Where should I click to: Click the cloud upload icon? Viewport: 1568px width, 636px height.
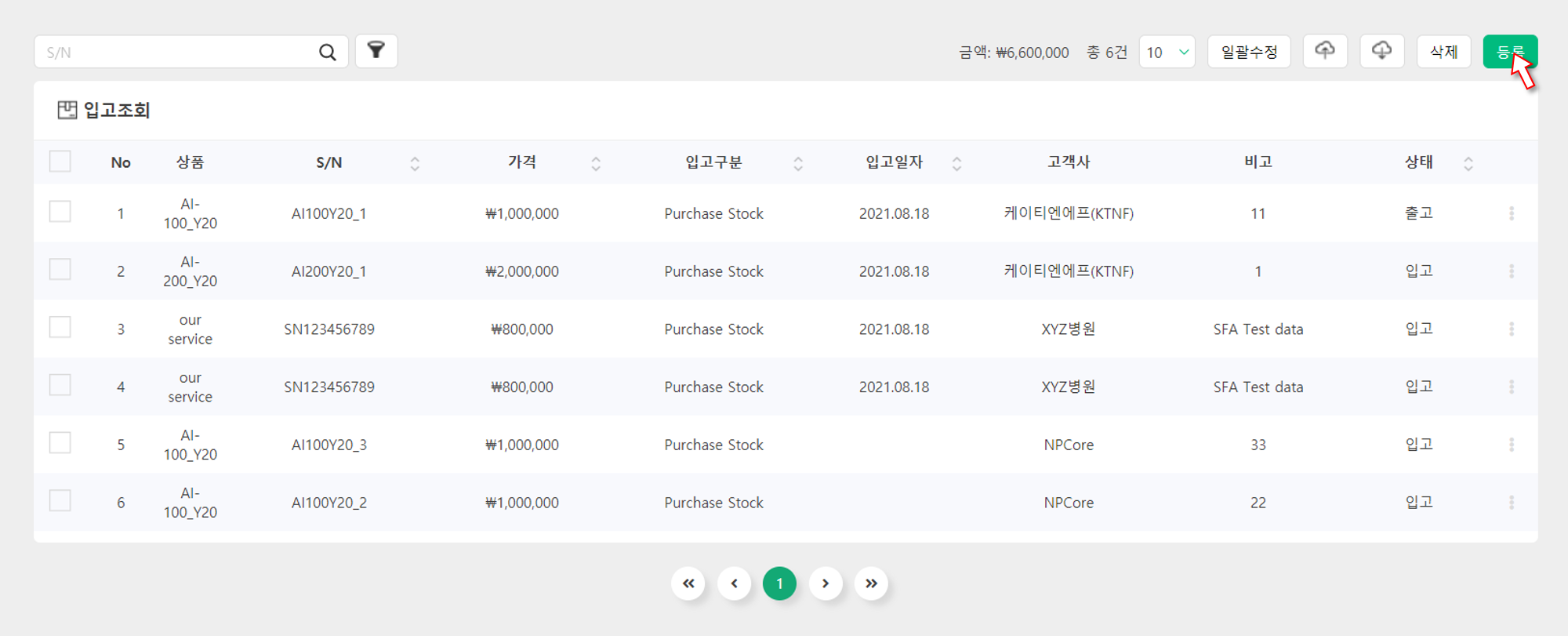pos(1325,51)
